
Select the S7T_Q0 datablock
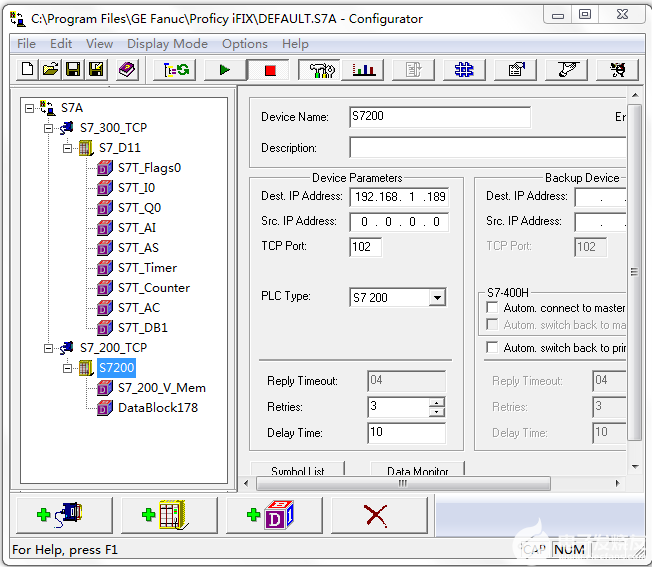(x=139, y=208)
